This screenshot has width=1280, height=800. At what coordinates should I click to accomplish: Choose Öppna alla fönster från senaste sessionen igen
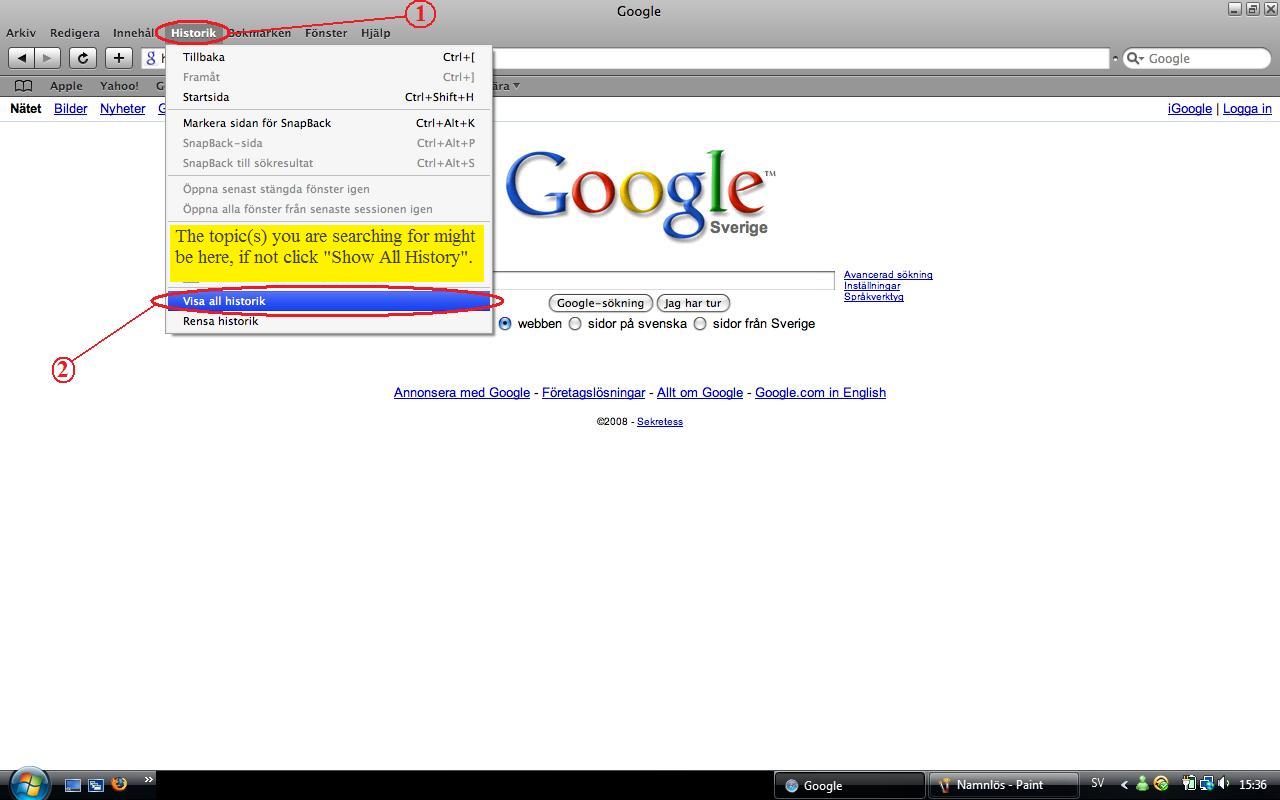pyautogui.click(x=329, y=209)
